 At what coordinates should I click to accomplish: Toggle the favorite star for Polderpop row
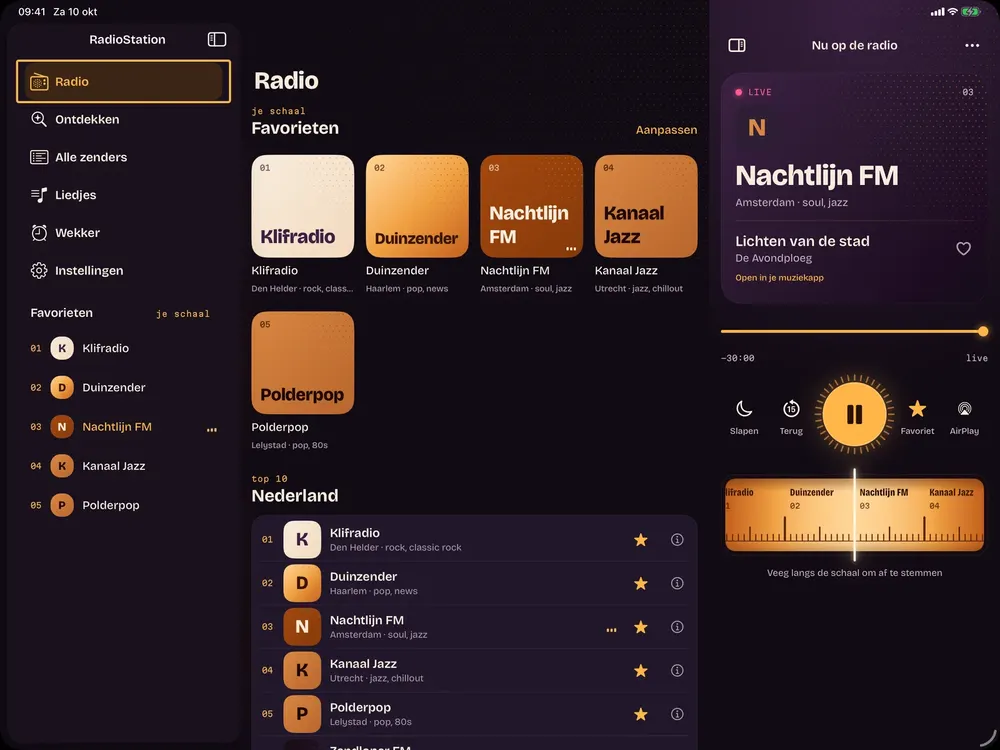(640, 714)
